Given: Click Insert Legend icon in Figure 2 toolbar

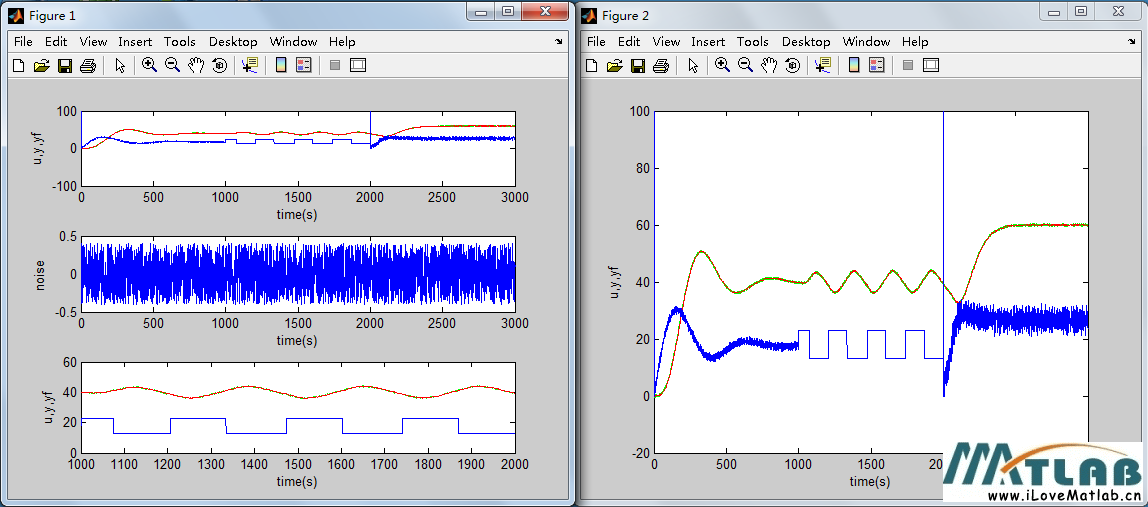Looking at the screenshot, I should (x=877, y=66).
